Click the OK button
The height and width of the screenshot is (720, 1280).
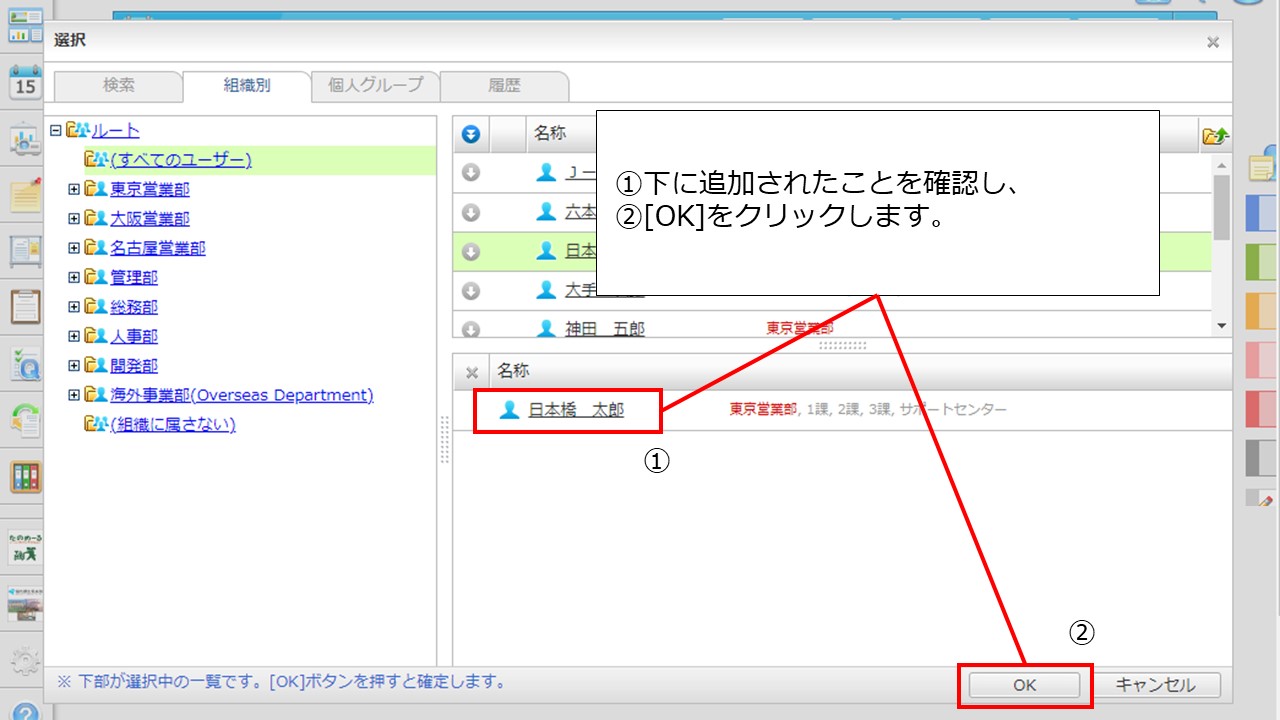click(x=1024, y=685)
